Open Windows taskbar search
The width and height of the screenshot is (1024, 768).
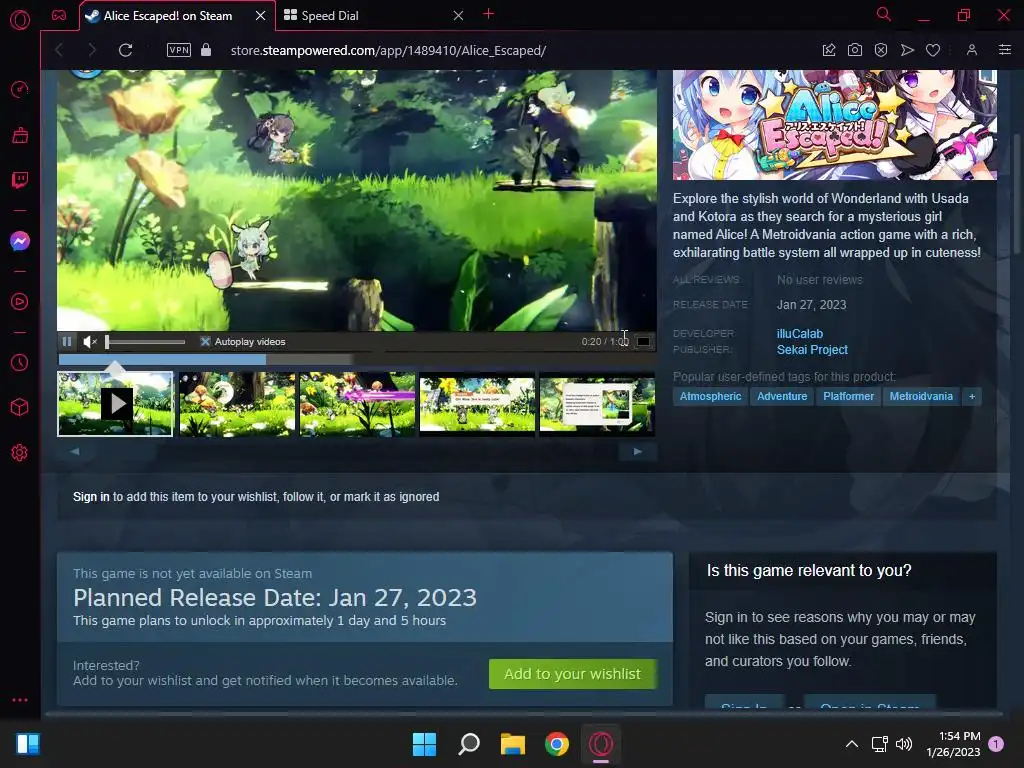[469, 744]
